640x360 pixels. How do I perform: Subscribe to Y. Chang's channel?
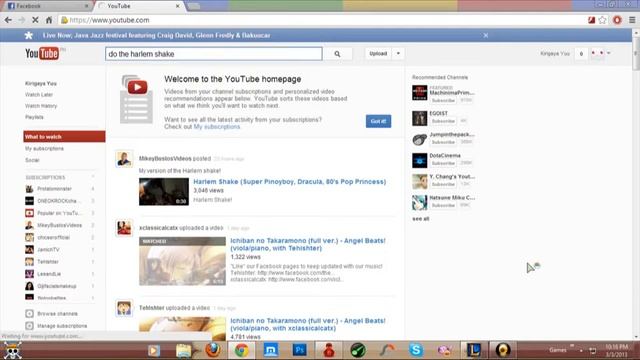tap(443, 184)
